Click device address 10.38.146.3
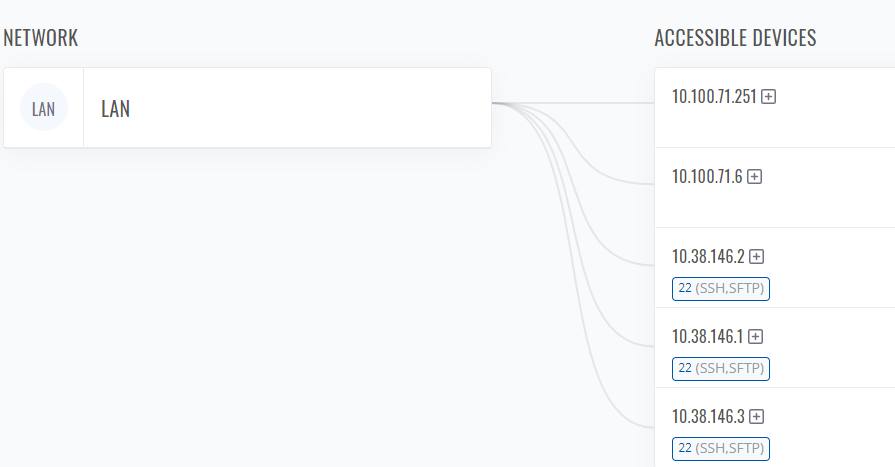Screen dimensions: 895x467 pyautogui.click(x=708, y=416)
